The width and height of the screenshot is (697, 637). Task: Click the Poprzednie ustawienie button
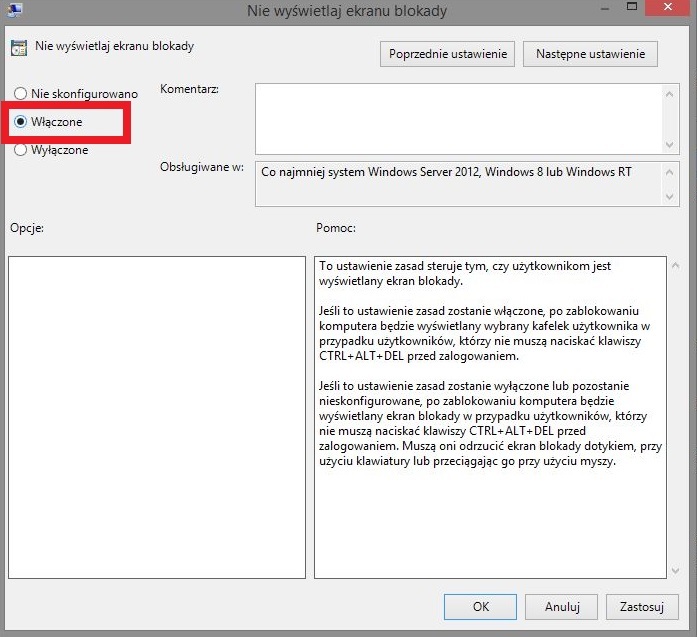tap(447, 54)
